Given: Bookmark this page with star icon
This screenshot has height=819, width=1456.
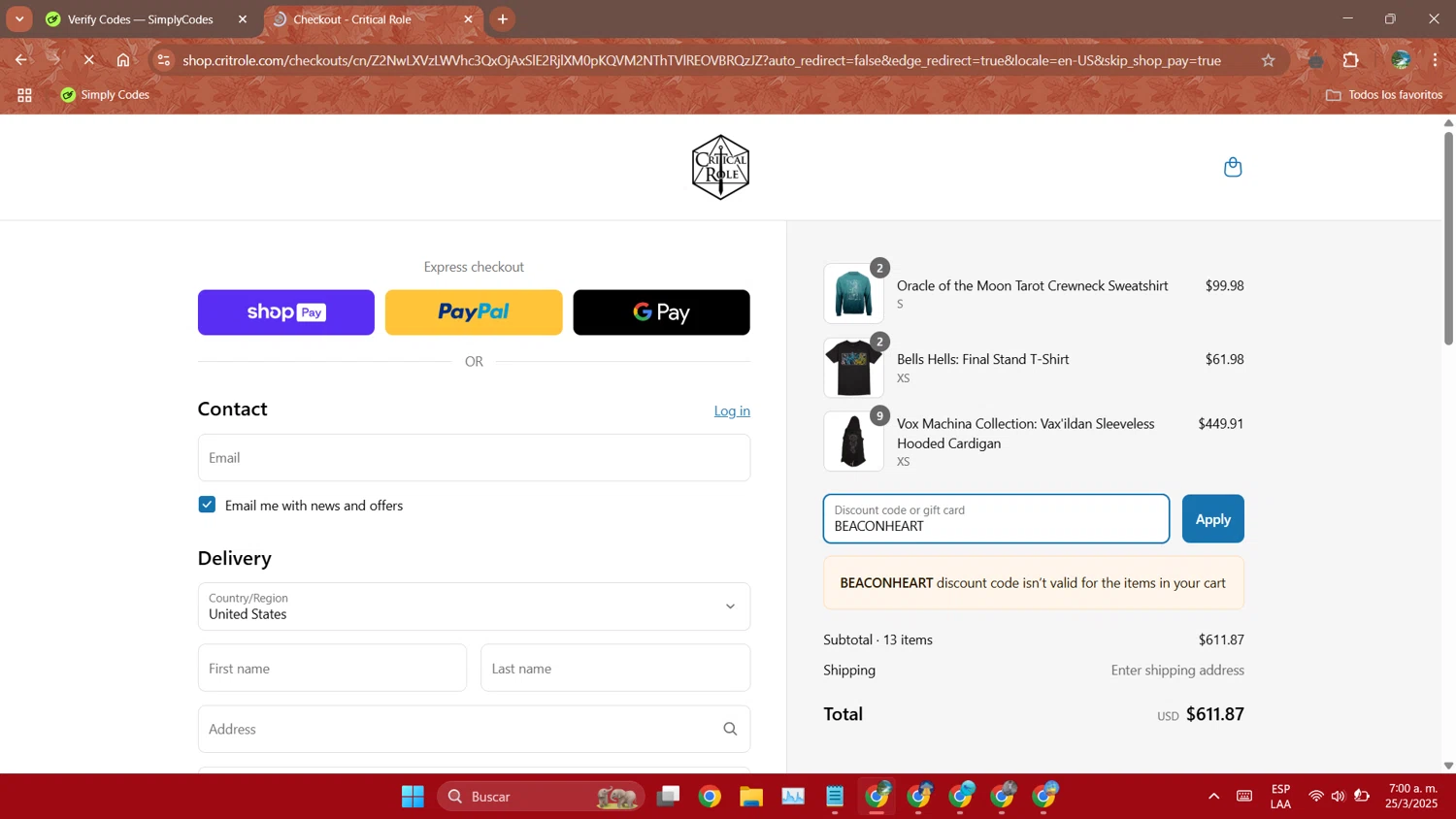Looking at the screenshot, I should (1268, 60).
